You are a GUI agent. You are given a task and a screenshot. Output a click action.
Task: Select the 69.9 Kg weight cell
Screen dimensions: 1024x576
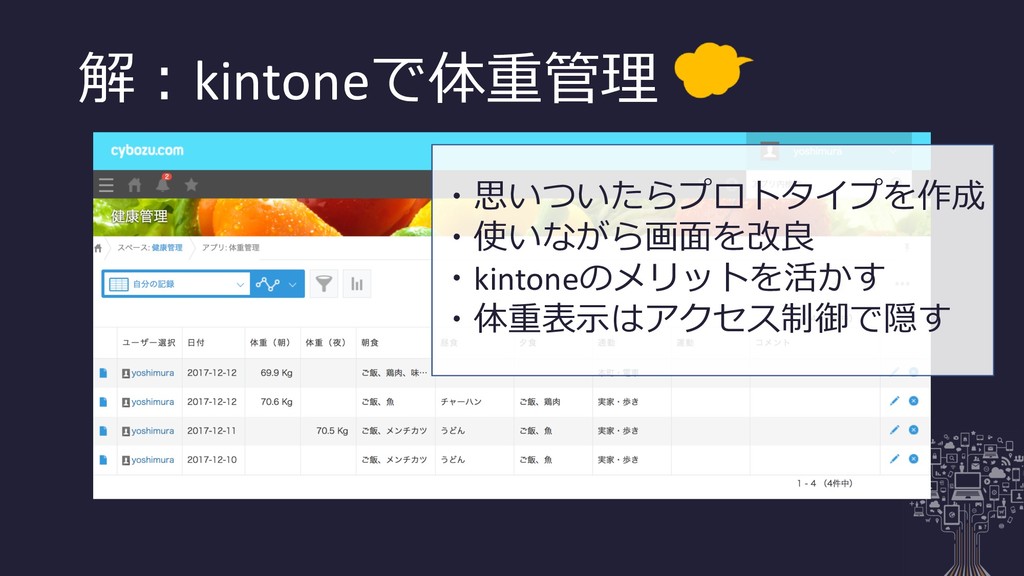coord(272,373)
